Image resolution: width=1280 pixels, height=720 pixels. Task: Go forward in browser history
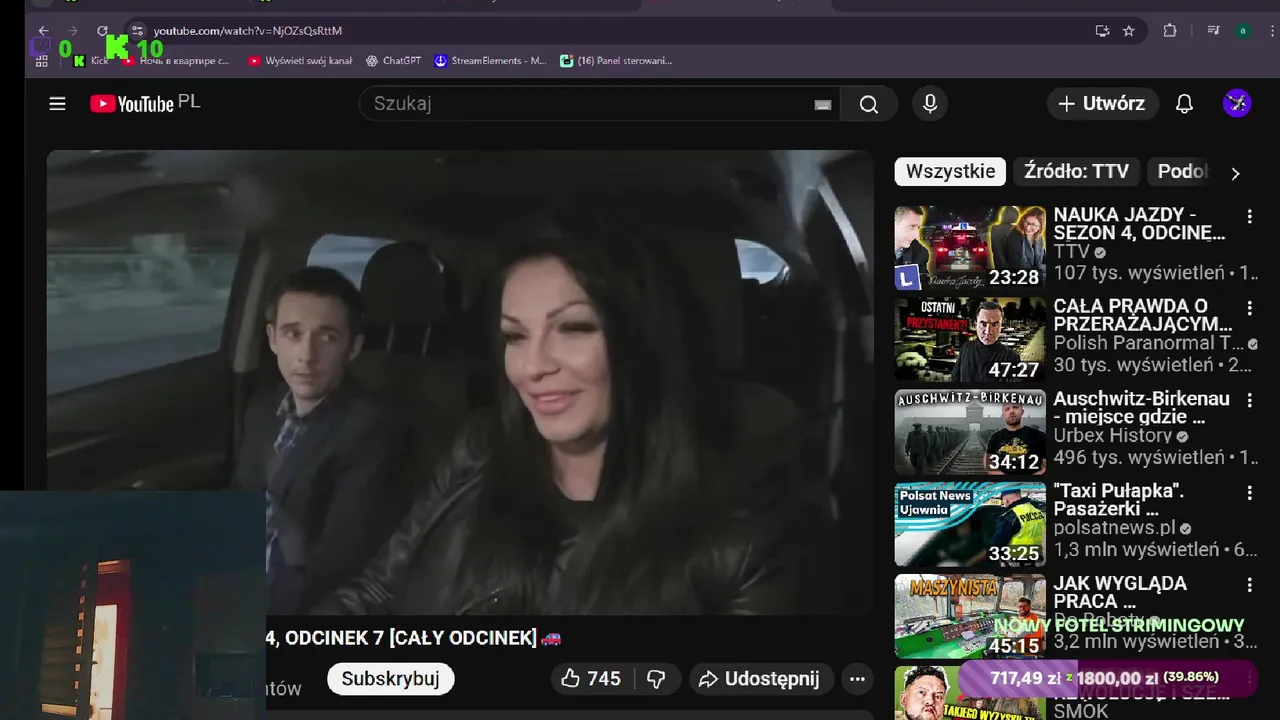[72, 31]
